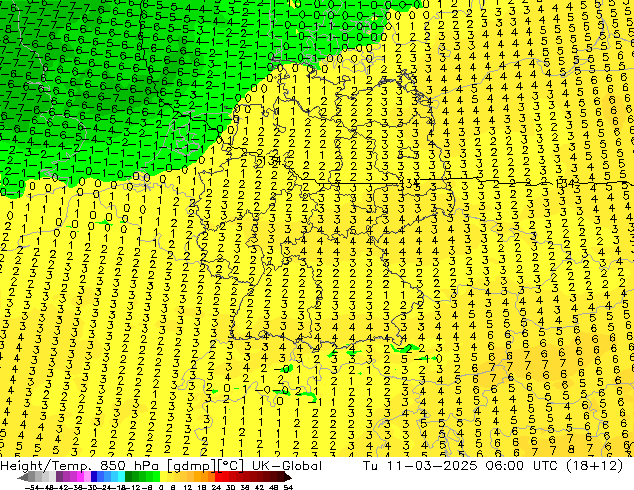Click the middle '134' contour label on the map
The image size is (634, 490).
coord(409,184)
